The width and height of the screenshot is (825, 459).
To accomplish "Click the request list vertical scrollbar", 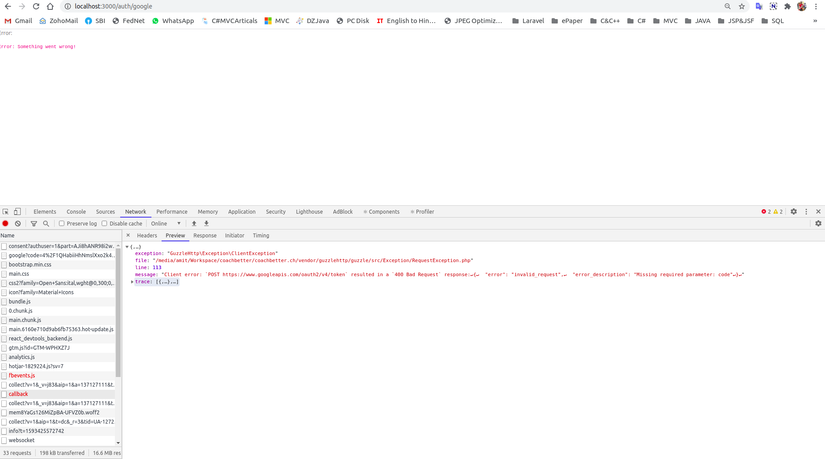I will 118,311.
